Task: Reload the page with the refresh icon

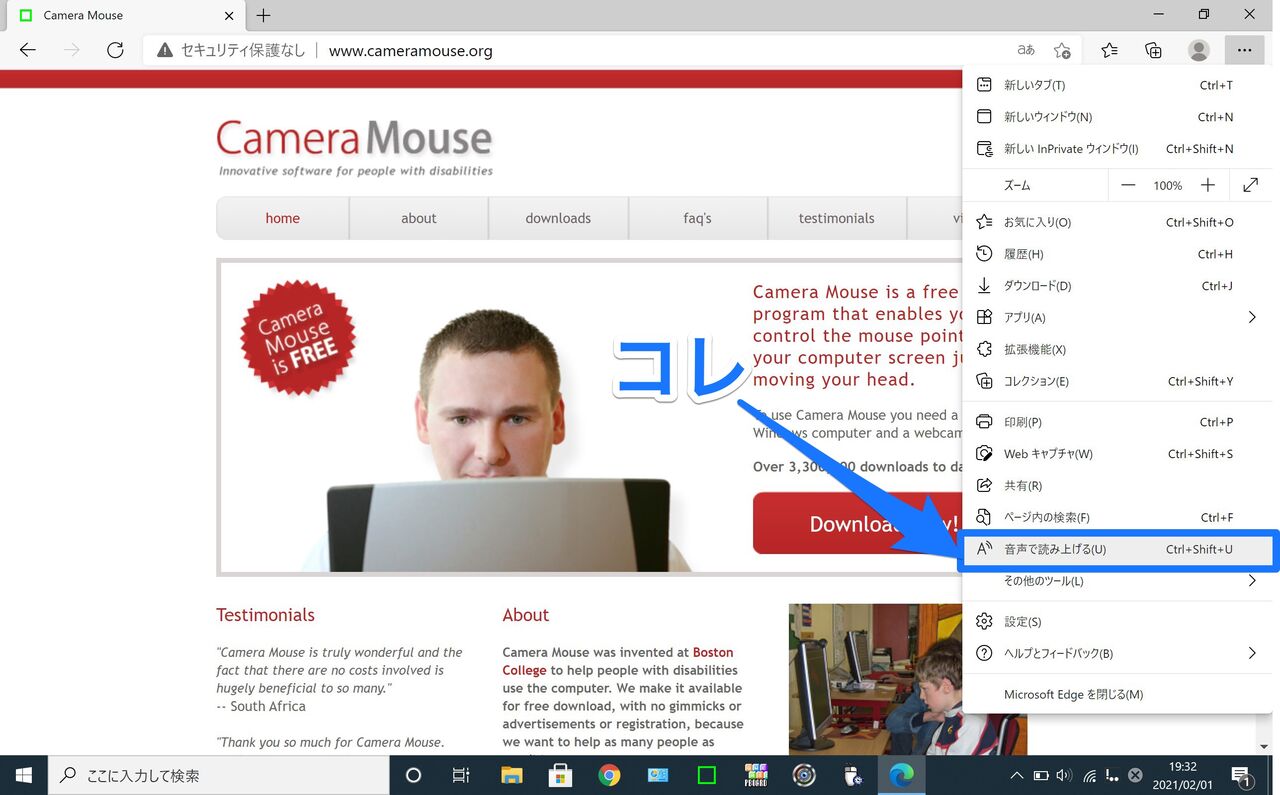Action: point(115,50)
